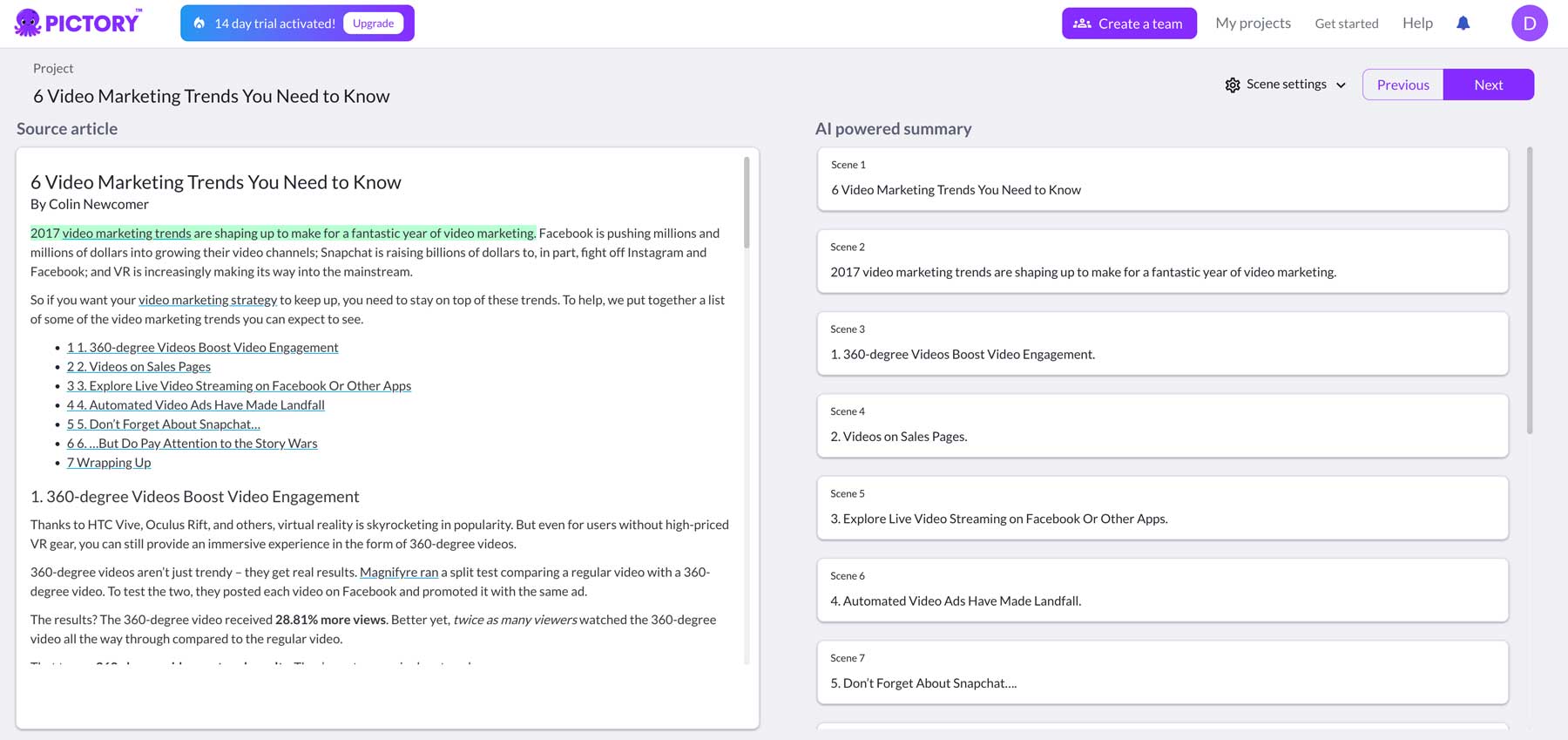Expand the Scene settings dropdown chevron
This screenshot has height=740, width=1568.
tap(1342, 85)
